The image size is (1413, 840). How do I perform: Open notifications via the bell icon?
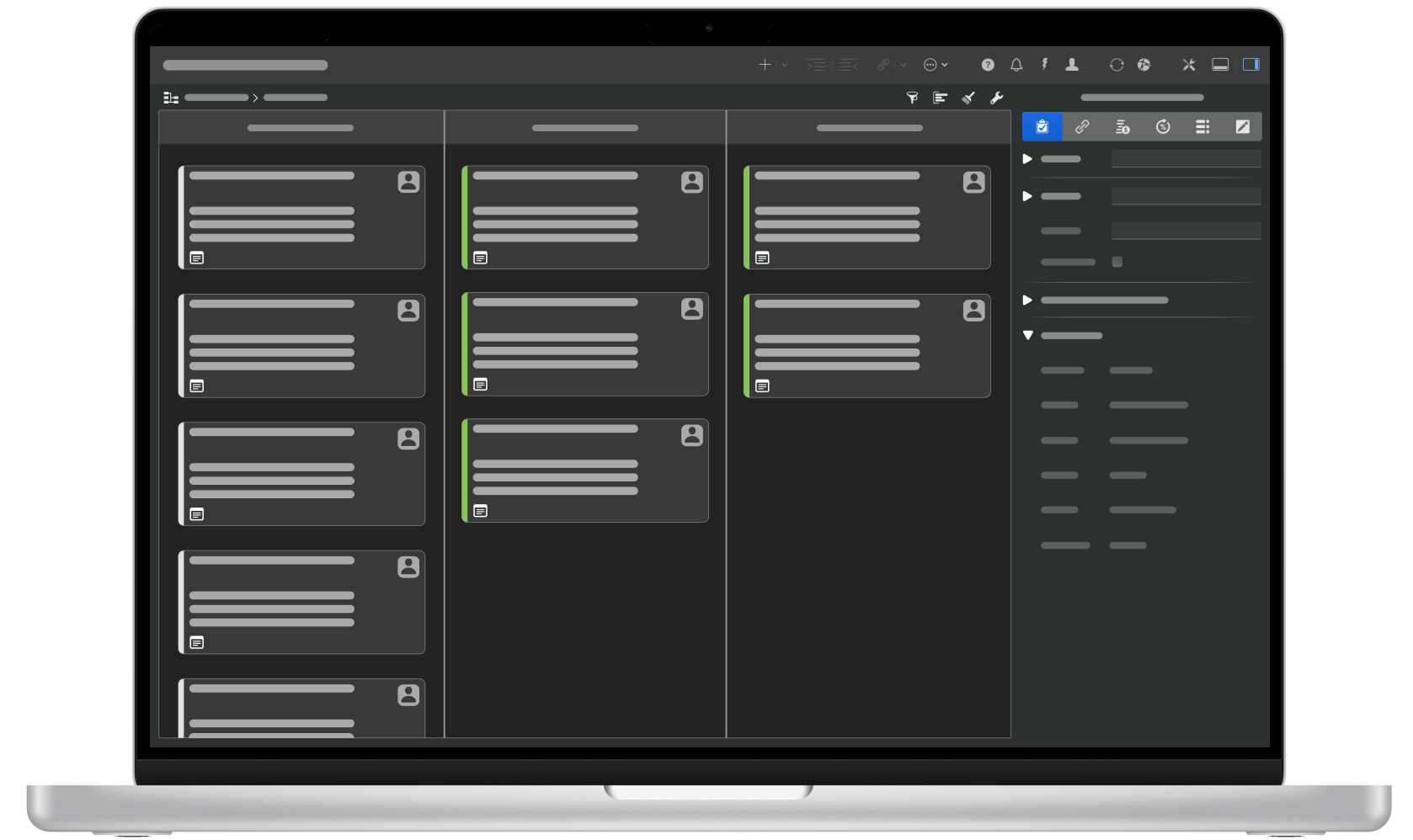[1016, 64]
